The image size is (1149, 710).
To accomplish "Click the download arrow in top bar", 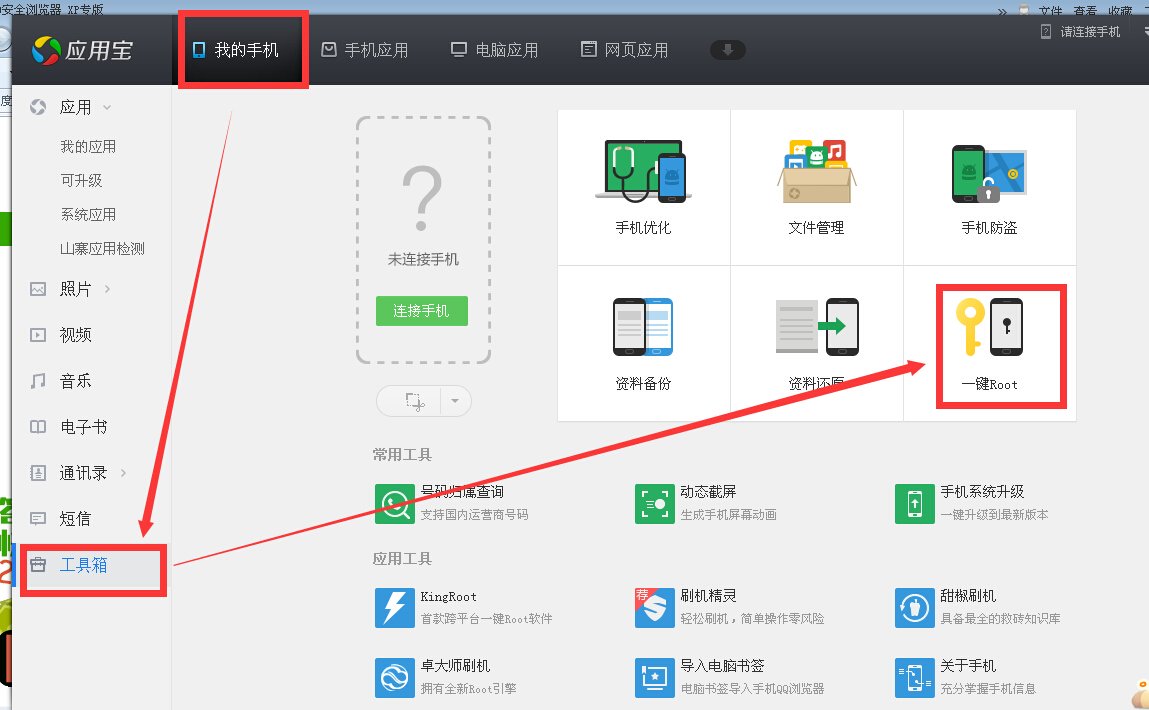I will click(727, 50).
